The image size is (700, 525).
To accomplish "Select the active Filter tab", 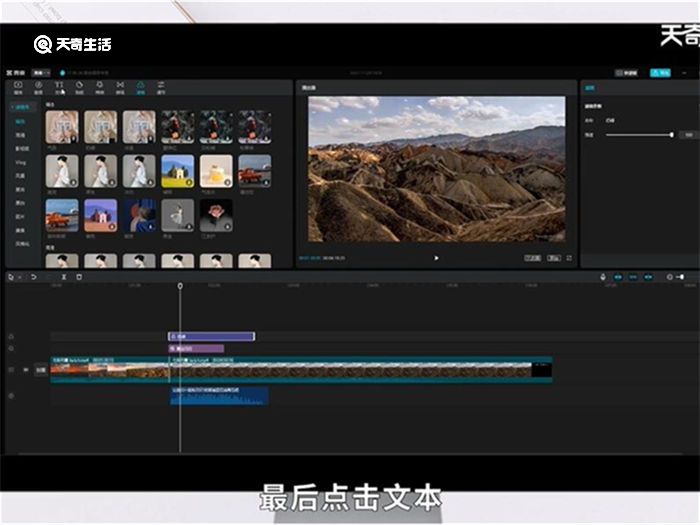I will point(141,87).
